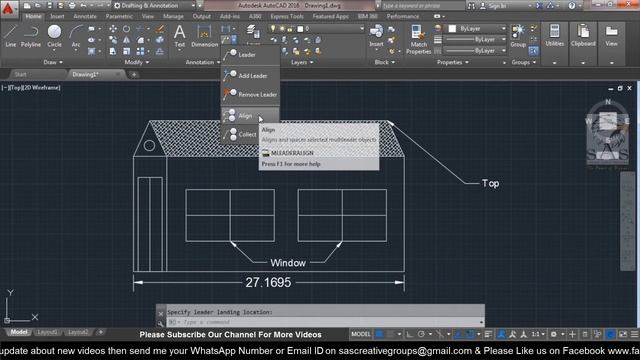Add a new drawing tab with plus
The width and height of the screenshot is (640, 360).
[x=134, y=74]
